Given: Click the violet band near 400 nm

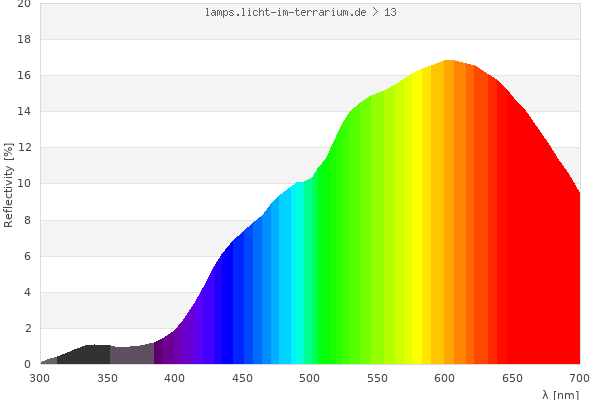Looking at the screenshot, I should point(185,345).
